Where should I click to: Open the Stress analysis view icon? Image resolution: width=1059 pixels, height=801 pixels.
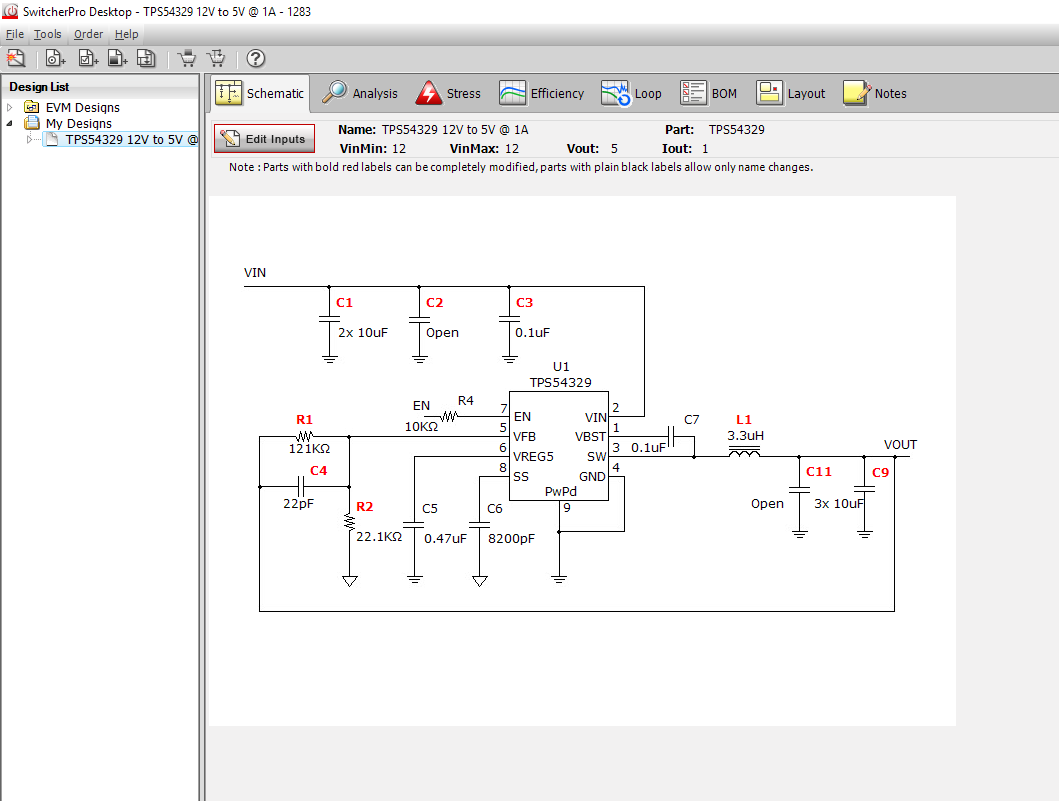(425, 92)
